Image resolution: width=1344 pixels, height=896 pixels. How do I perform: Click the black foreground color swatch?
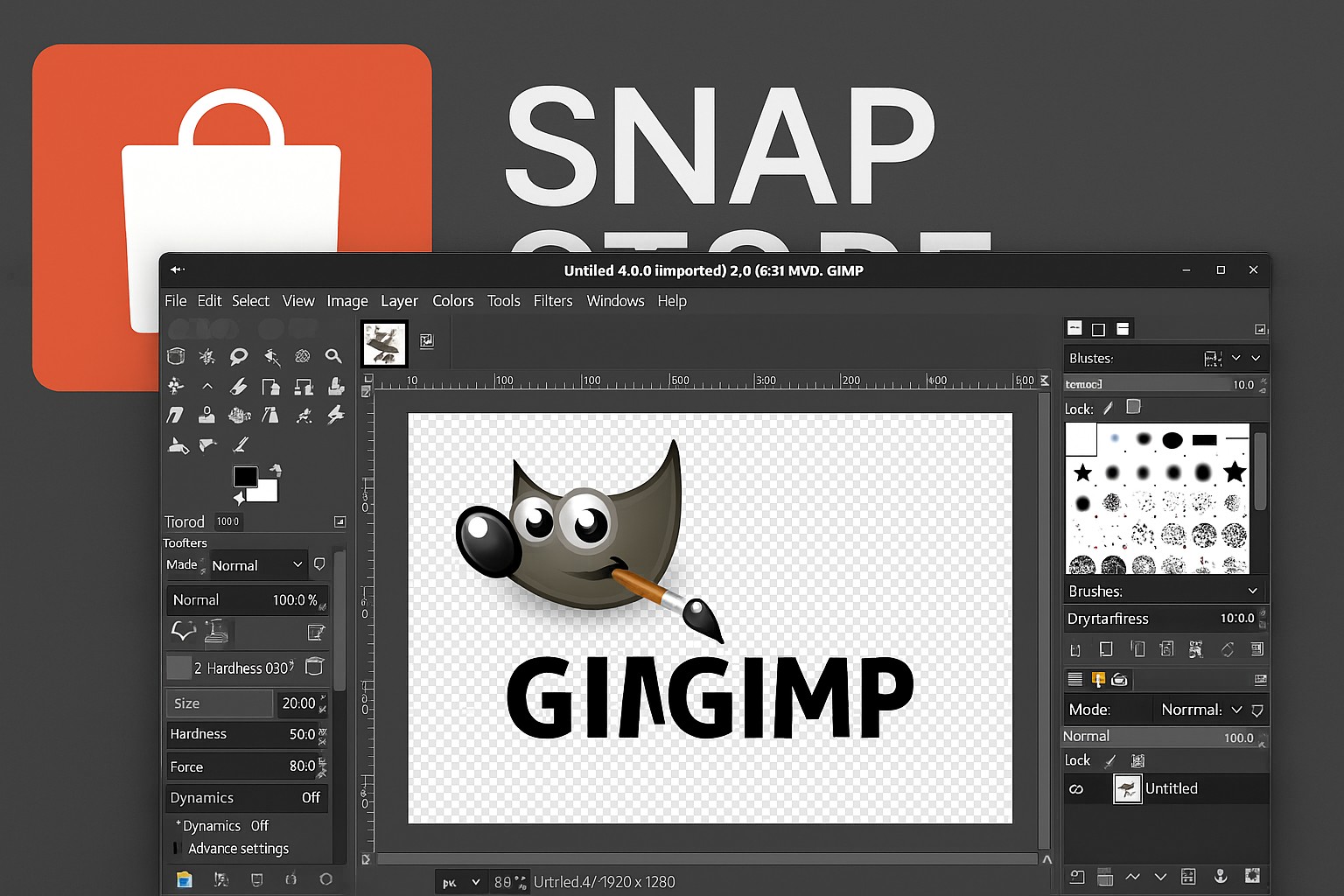(245, 477)
